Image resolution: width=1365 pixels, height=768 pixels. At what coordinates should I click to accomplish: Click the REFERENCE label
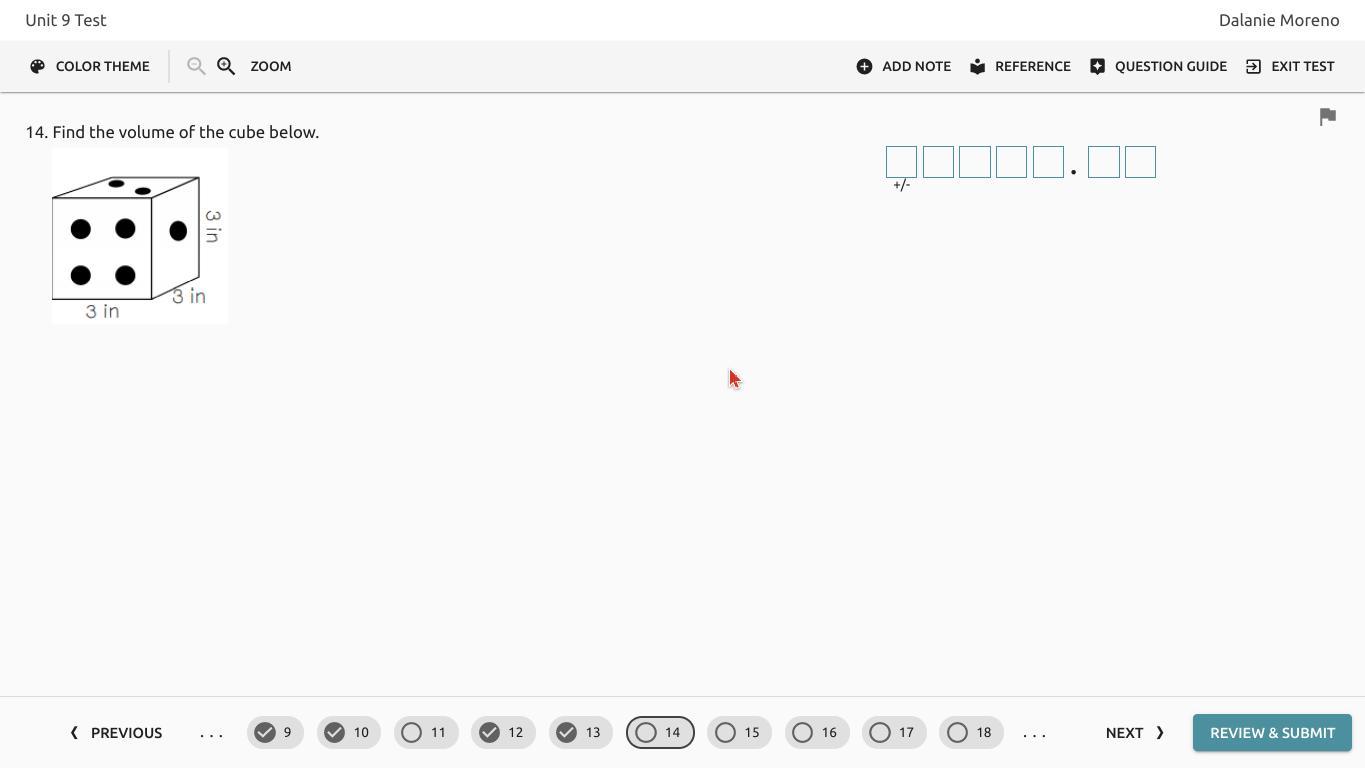[1033, 66]
